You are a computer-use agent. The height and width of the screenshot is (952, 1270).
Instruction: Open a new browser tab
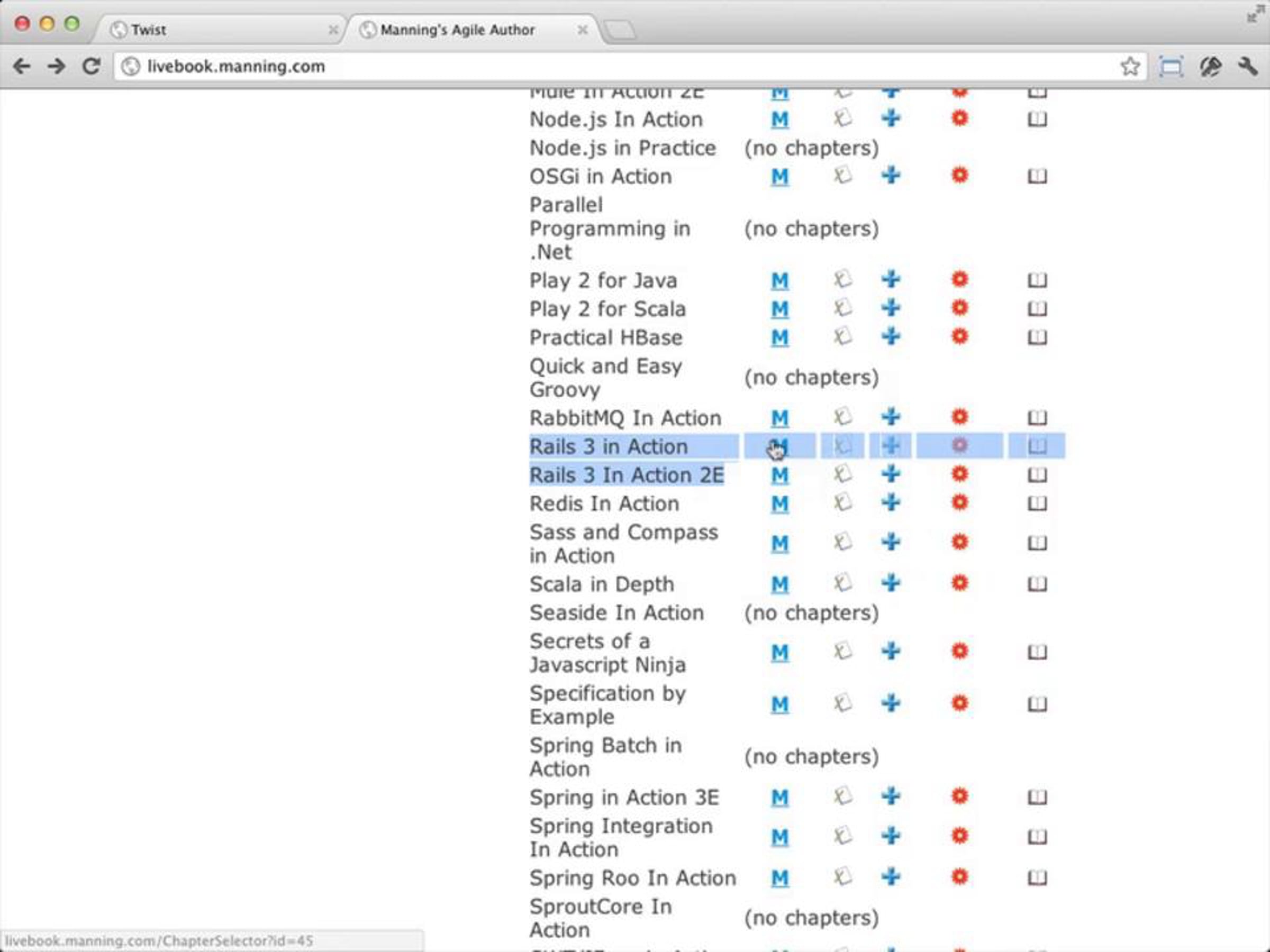(620, 30)
